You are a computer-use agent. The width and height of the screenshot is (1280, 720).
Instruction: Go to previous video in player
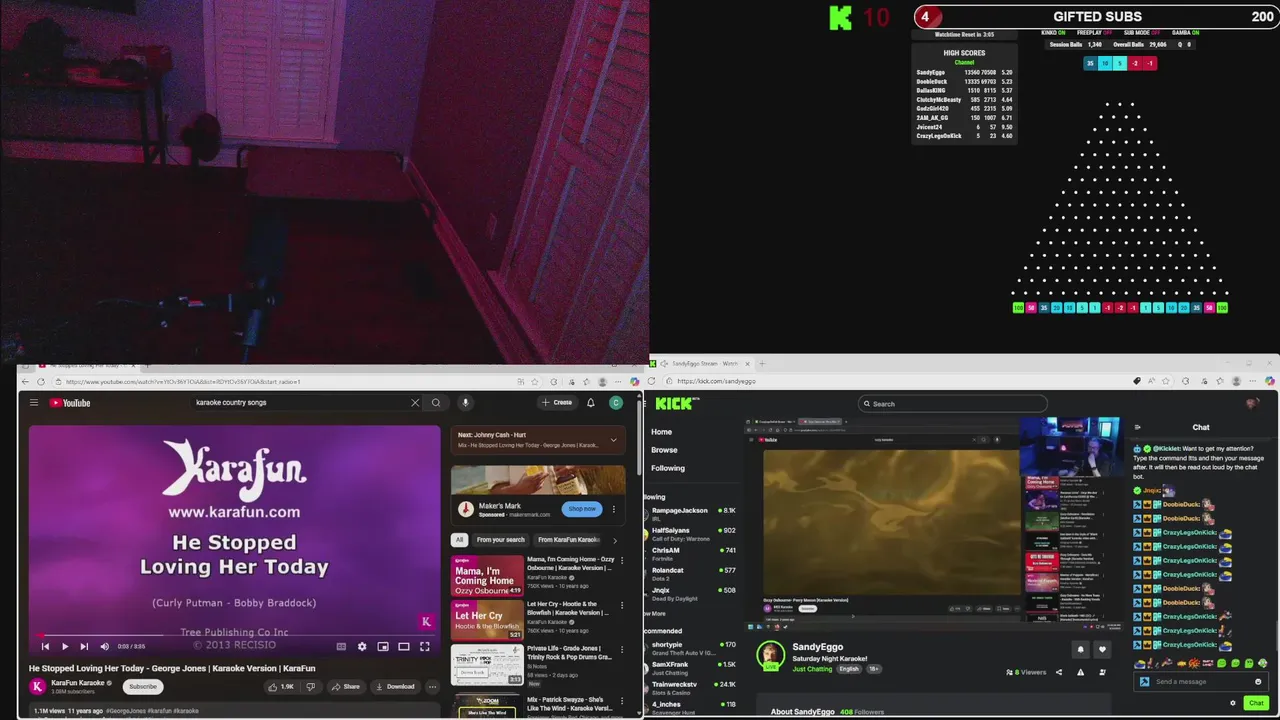(x=45, y=647)
